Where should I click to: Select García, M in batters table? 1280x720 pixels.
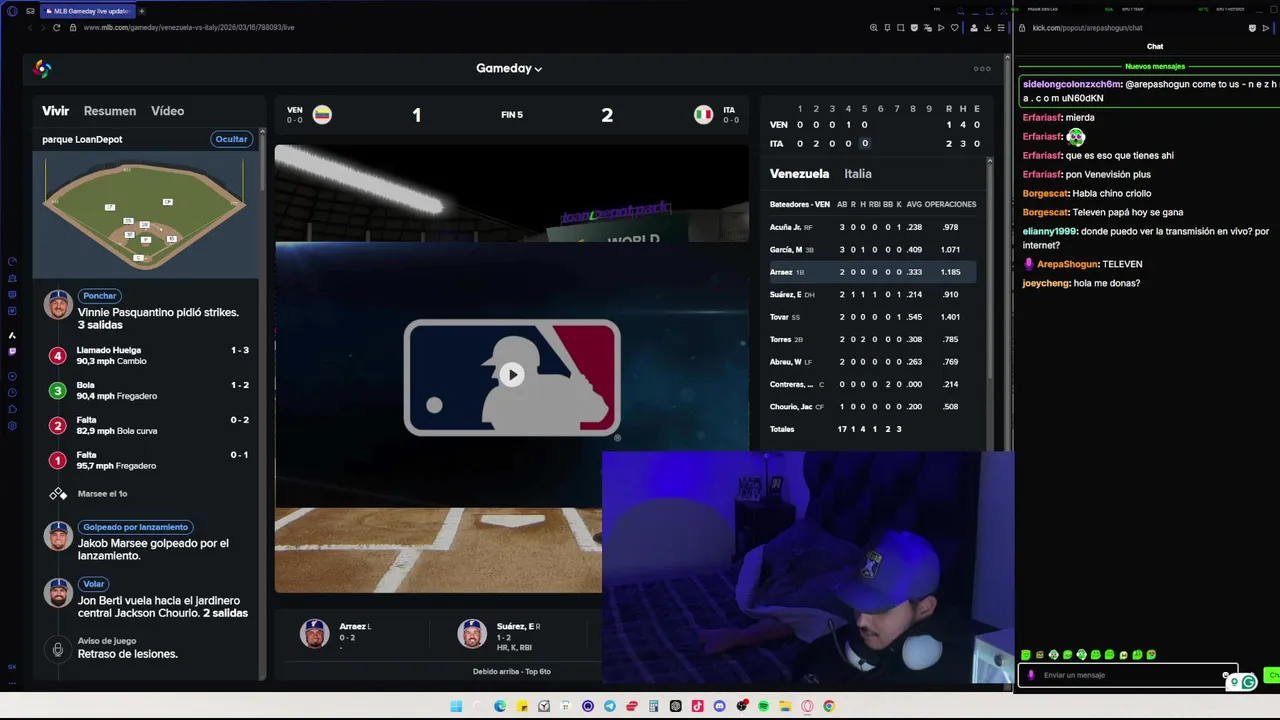point(871,249)
